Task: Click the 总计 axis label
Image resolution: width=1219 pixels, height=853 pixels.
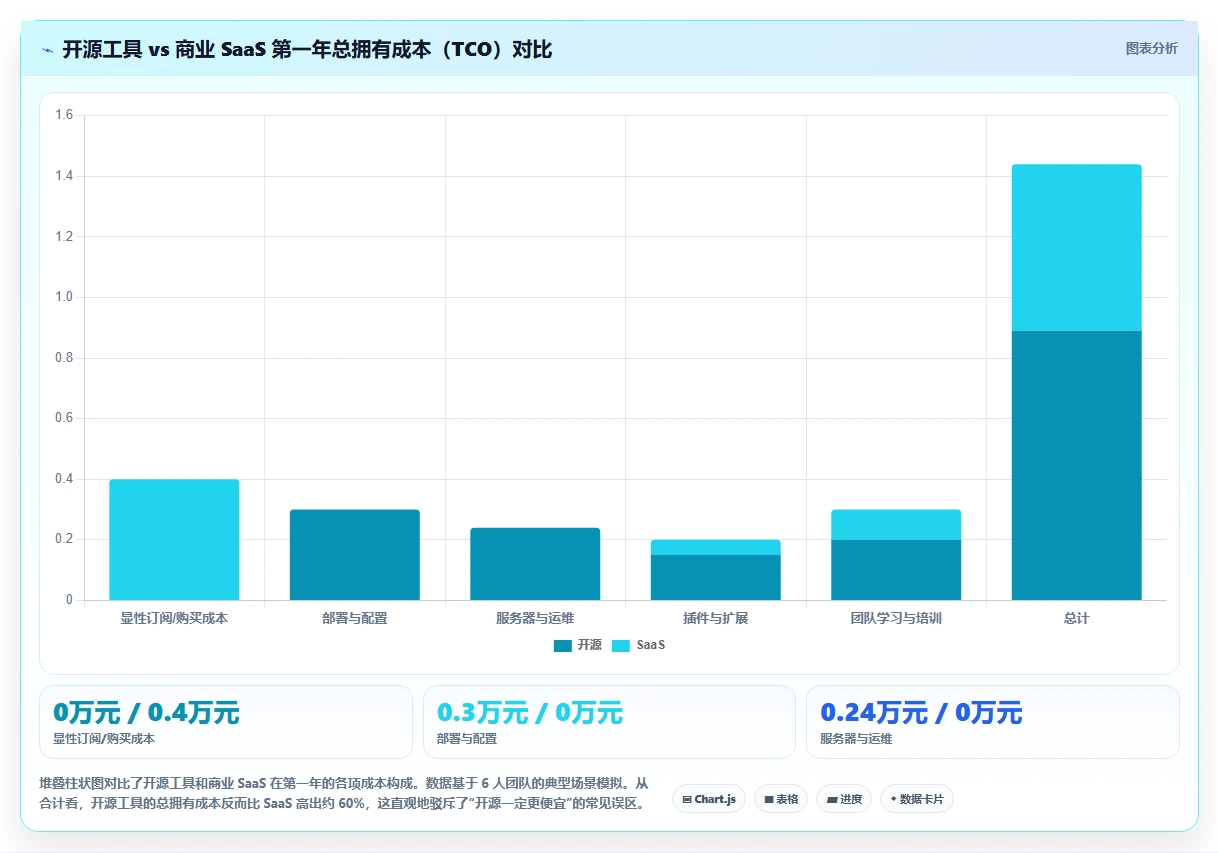Action: [x=1076, y=618]
